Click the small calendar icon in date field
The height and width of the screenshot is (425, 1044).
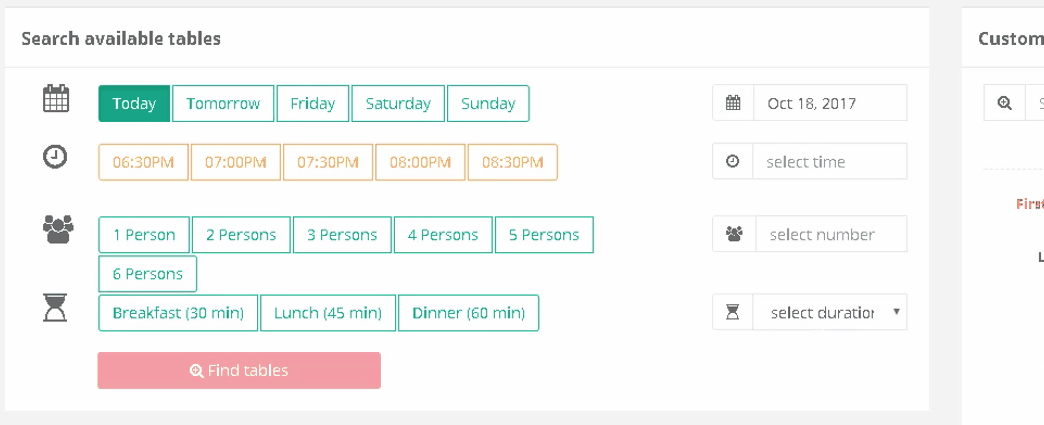point(733,103)
